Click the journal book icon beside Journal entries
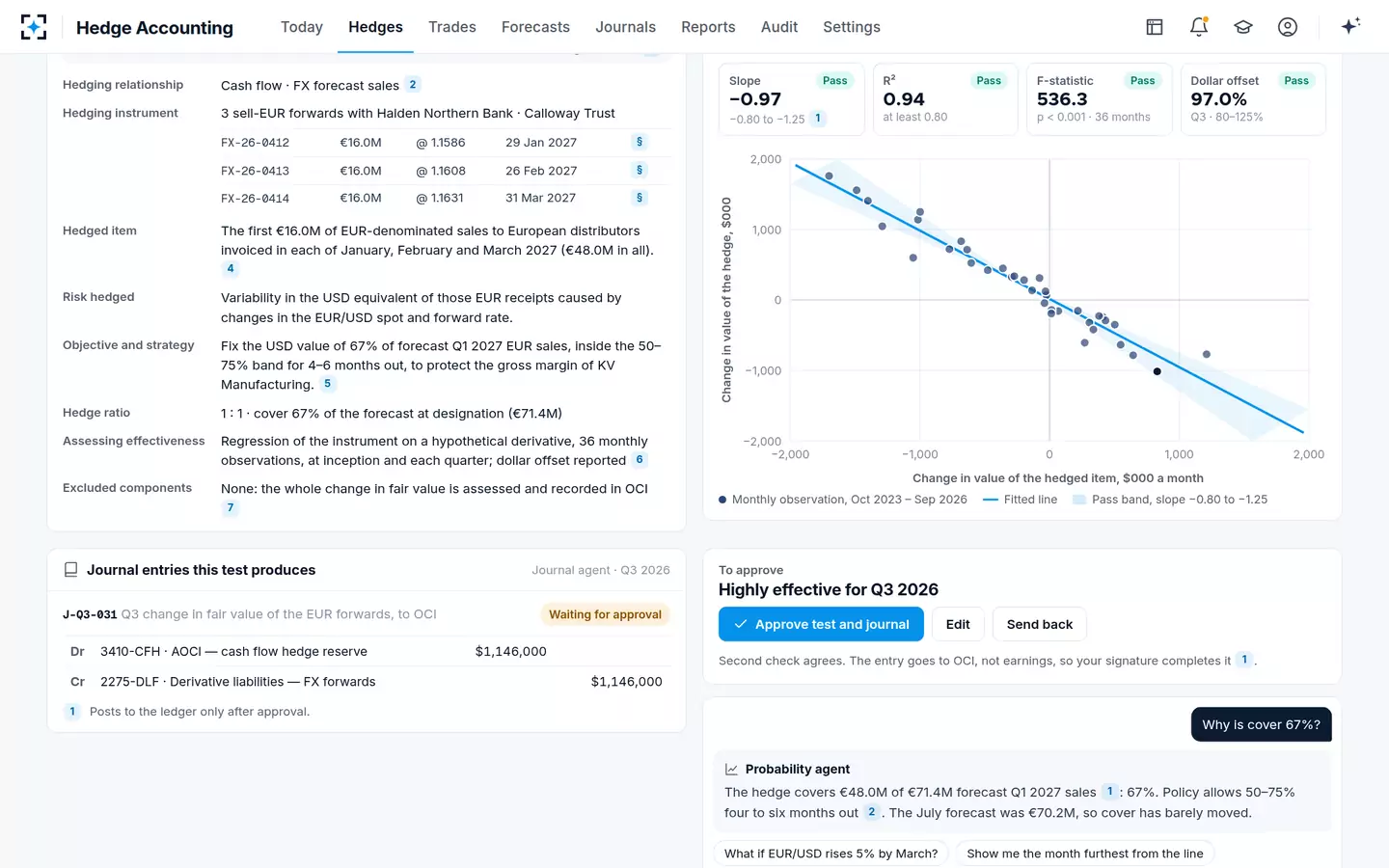Screen dimensions: 1389x868 tap(70, 570)
